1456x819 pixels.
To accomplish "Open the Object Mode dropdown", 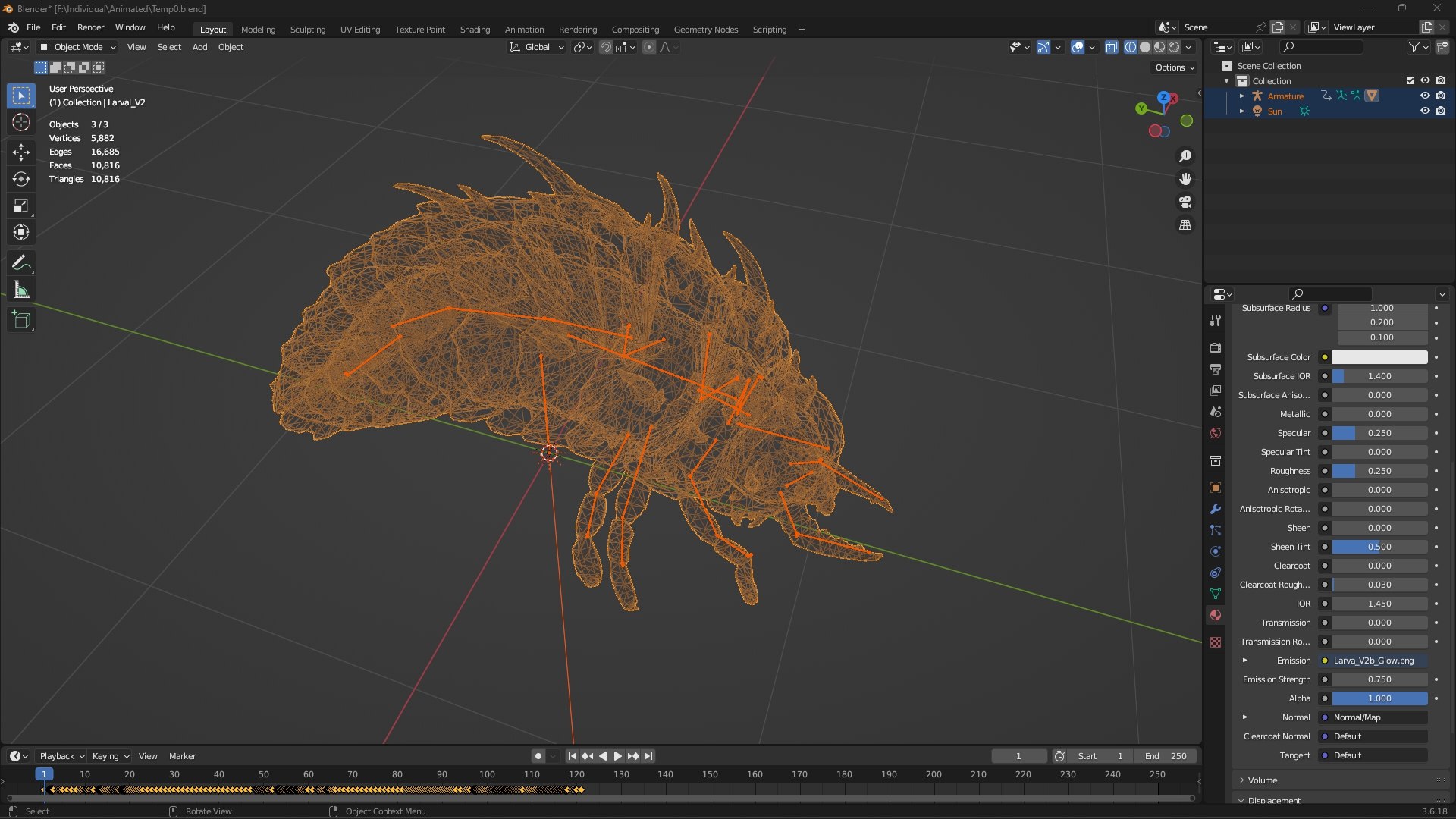I will click(x=77, y=47).
